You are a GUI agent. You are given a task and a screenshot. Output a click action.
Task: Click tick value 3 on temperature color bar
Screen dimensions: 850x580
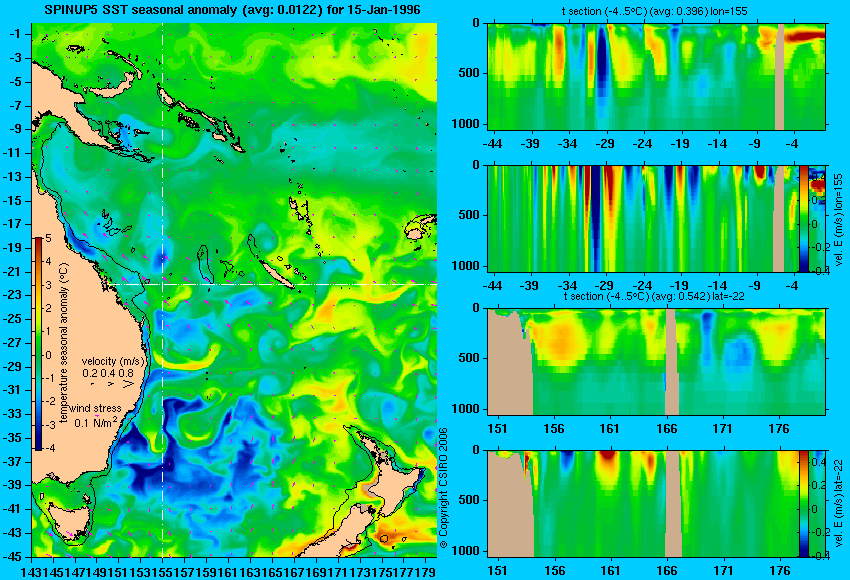tap(48, 285)
